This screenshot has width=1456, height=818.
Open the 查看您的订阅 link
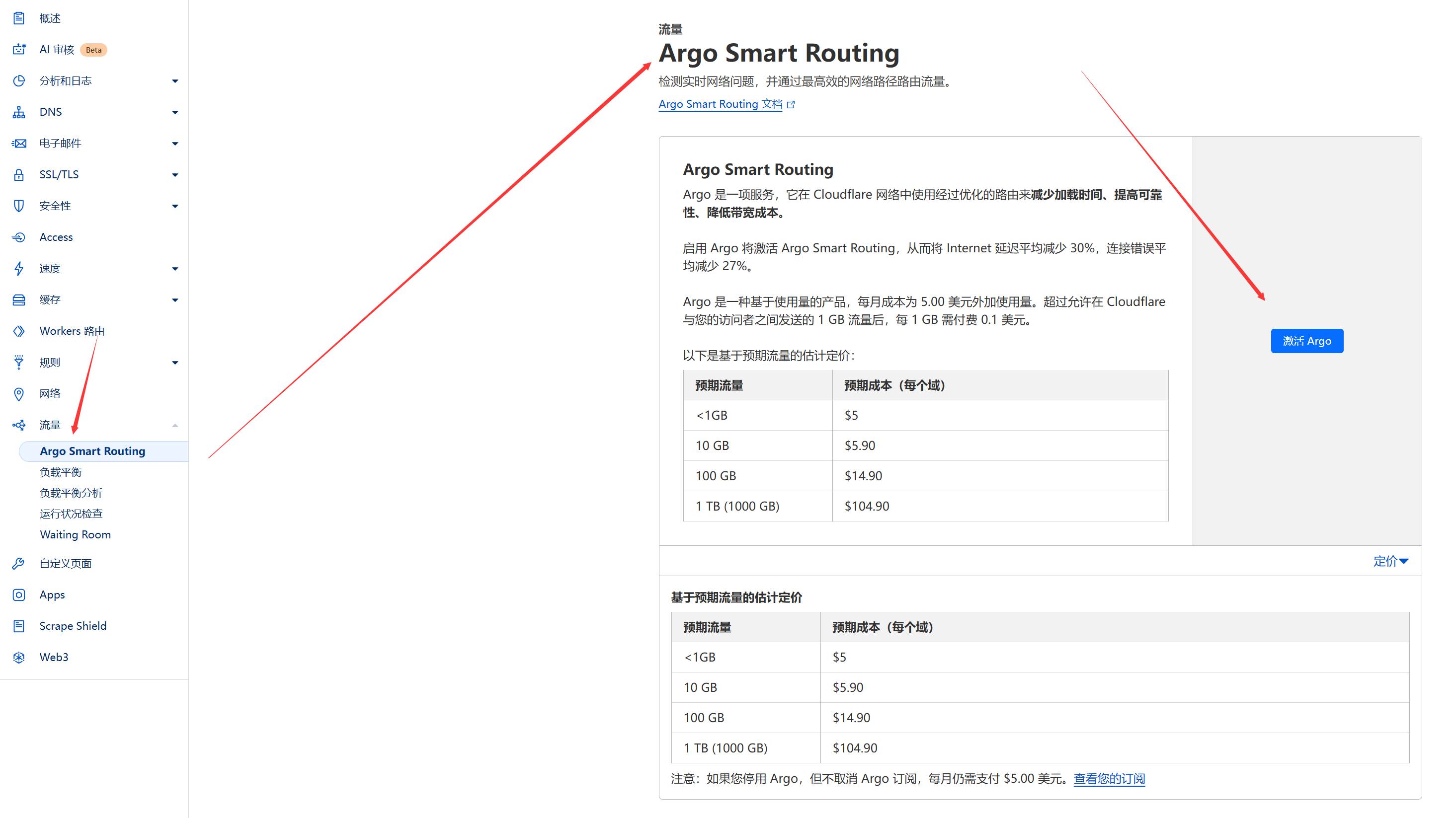point(1109,778)
